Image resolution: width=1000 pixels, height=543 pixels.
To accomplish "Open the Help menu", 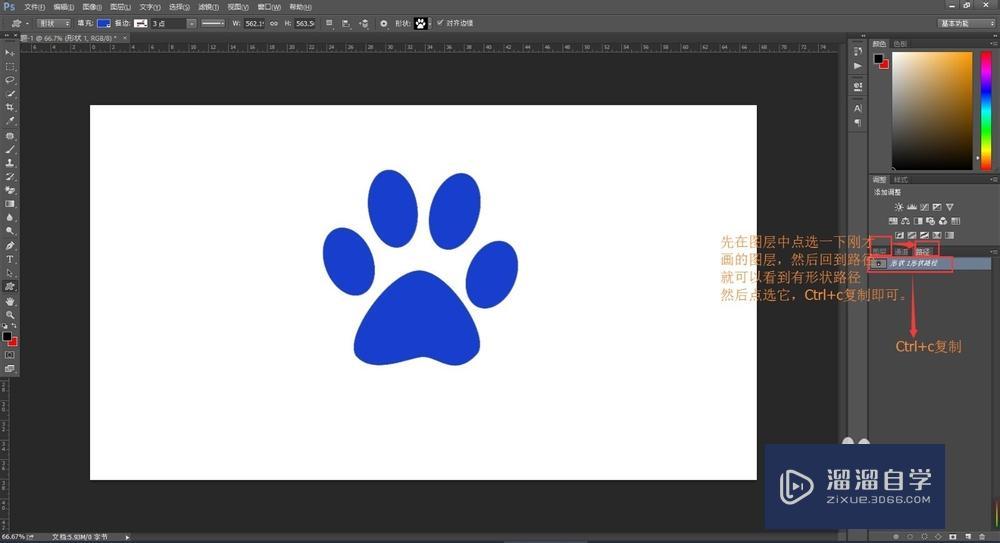I will 300,7.
